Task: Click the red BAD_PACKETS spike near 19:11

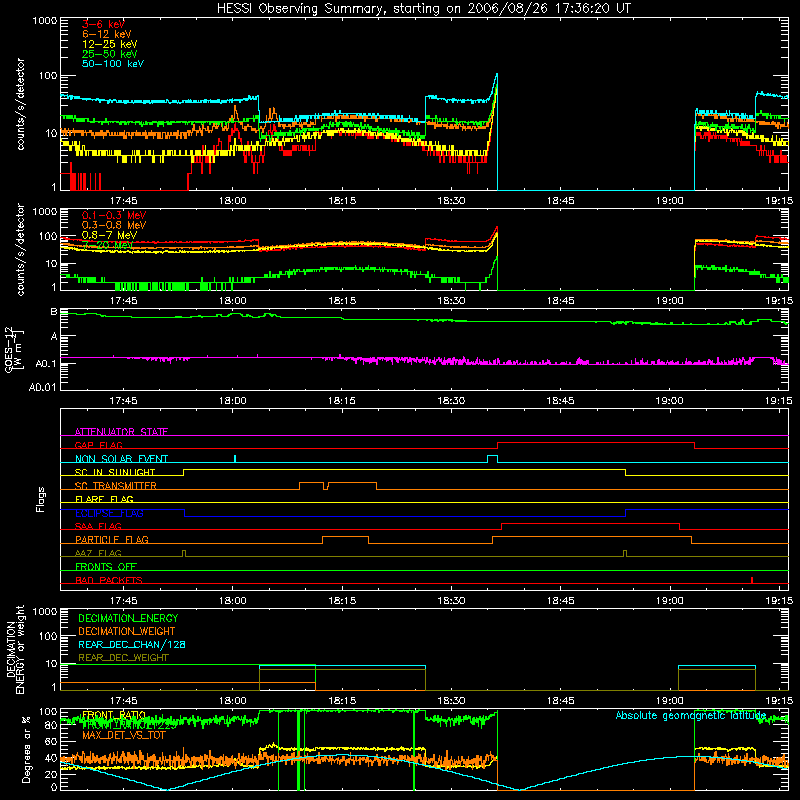Action: pyautogui.click(x=752, y=580)
